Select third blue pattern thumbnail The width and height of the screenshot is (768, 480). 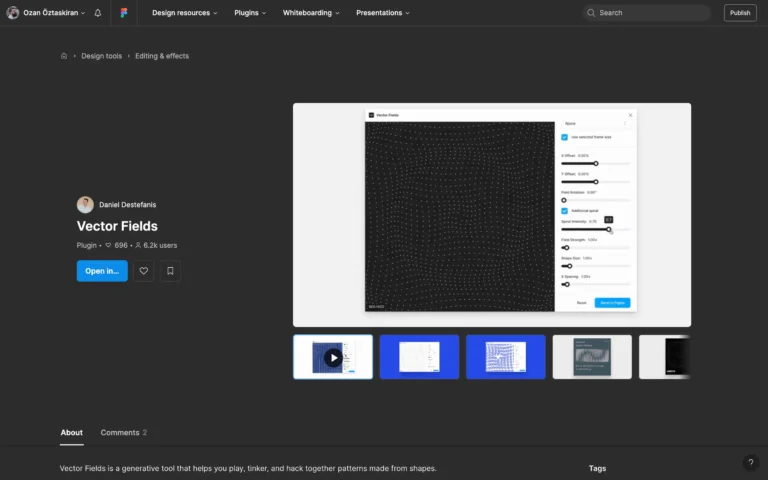[505, 357]
